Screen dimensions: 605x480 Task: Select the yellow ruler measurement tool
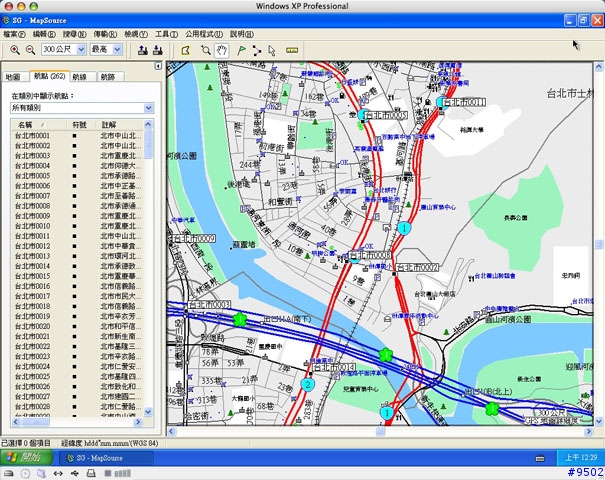pos(292,51)
